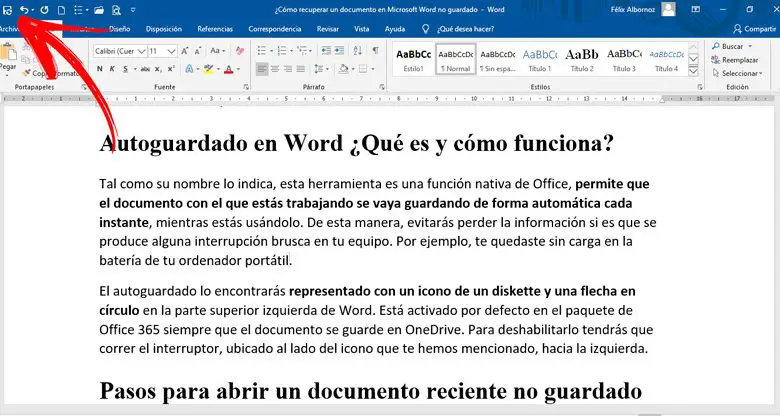
Task: Open the font color dropdown arrow
Action: (238, 69)
